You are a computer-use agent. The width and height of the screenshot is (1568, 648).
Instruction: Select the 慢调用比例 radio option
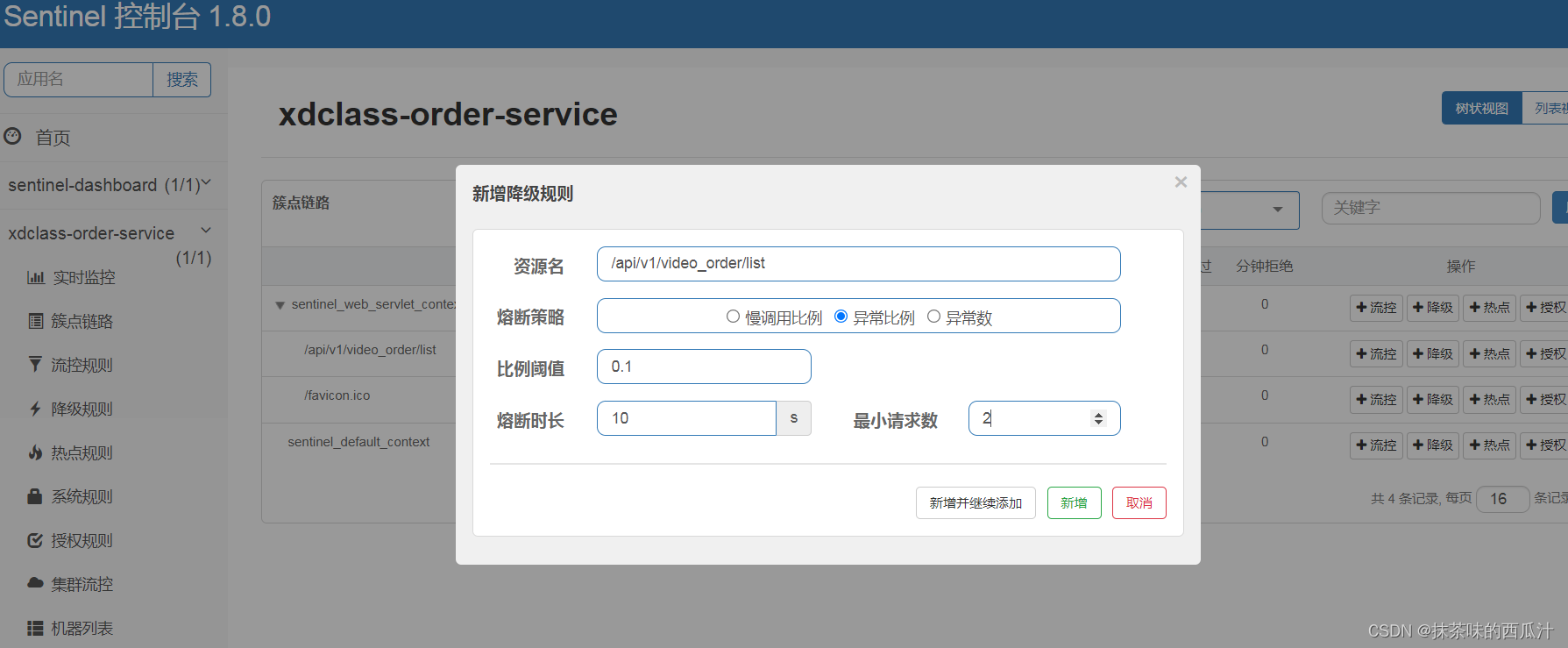click(733, 317)
